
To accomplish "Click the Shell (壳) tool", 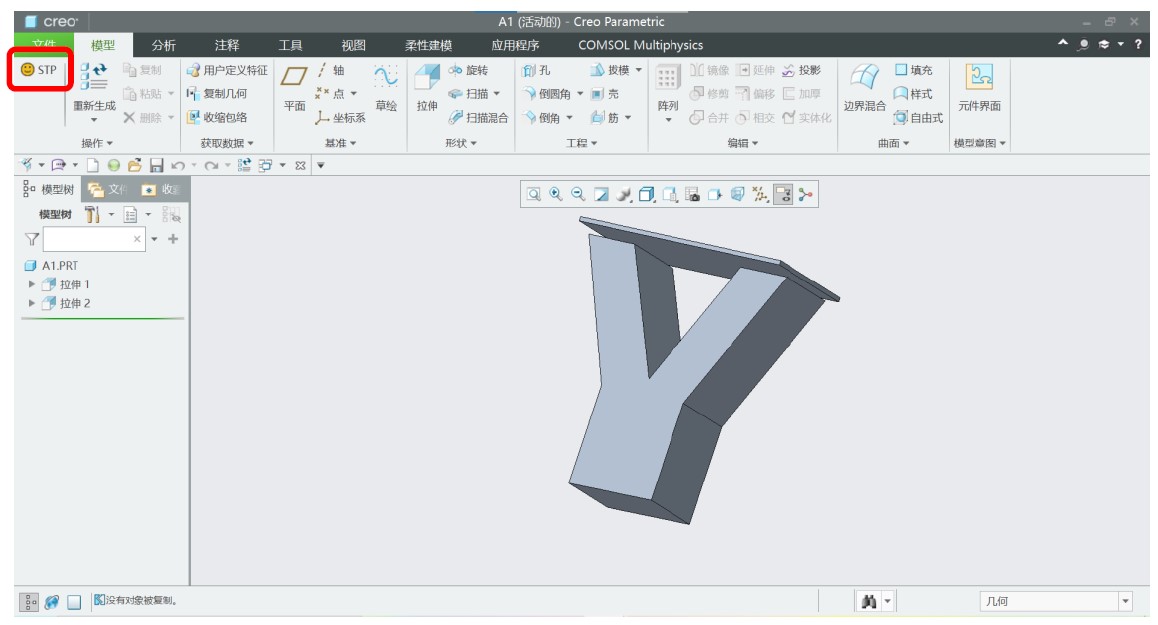I will 605,94.
